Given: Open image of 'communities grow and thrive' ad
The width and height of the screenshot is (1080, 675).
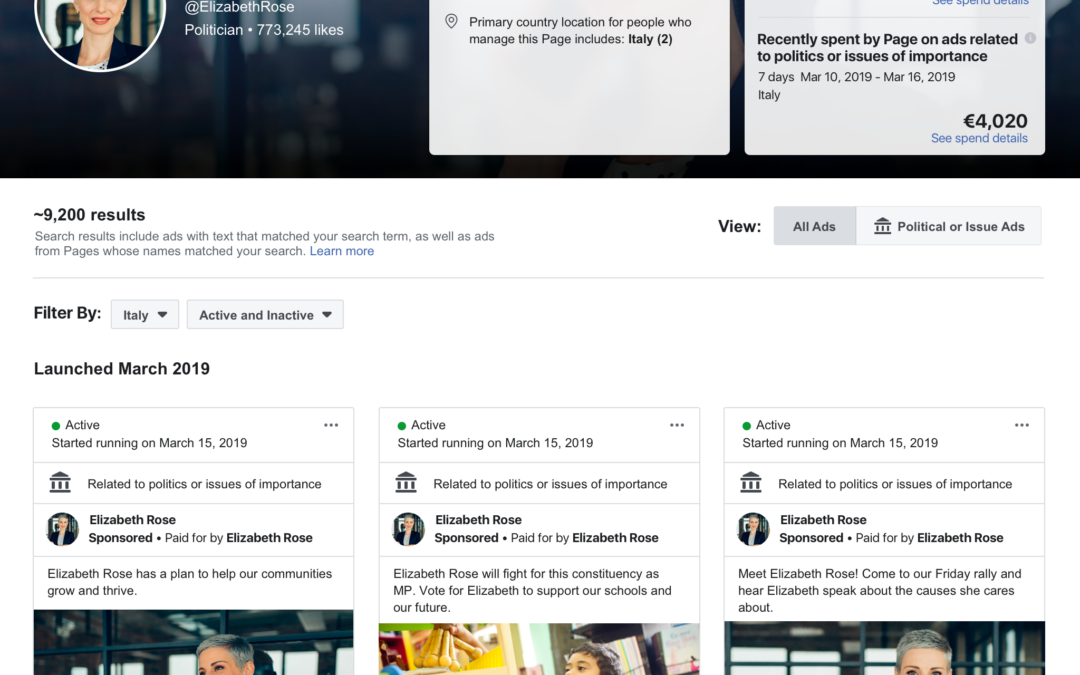Looking at the screenshot, I should [x=194, y=642].
